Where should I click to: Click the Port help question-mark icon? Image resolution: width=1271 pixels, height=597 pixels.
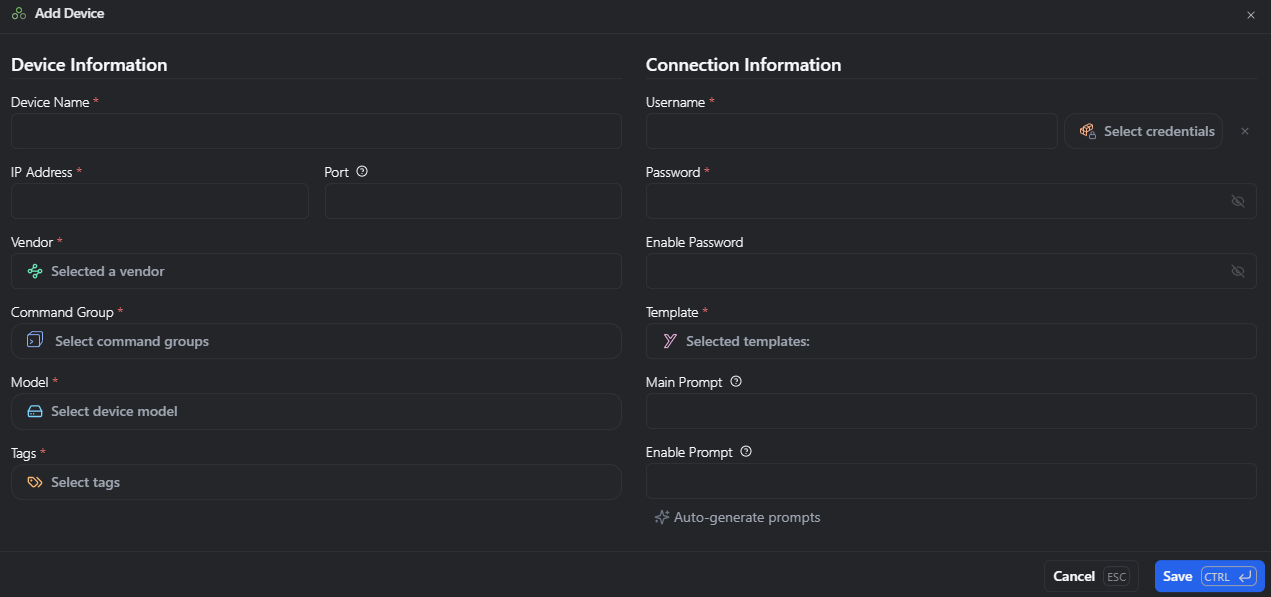pos(362,171)
